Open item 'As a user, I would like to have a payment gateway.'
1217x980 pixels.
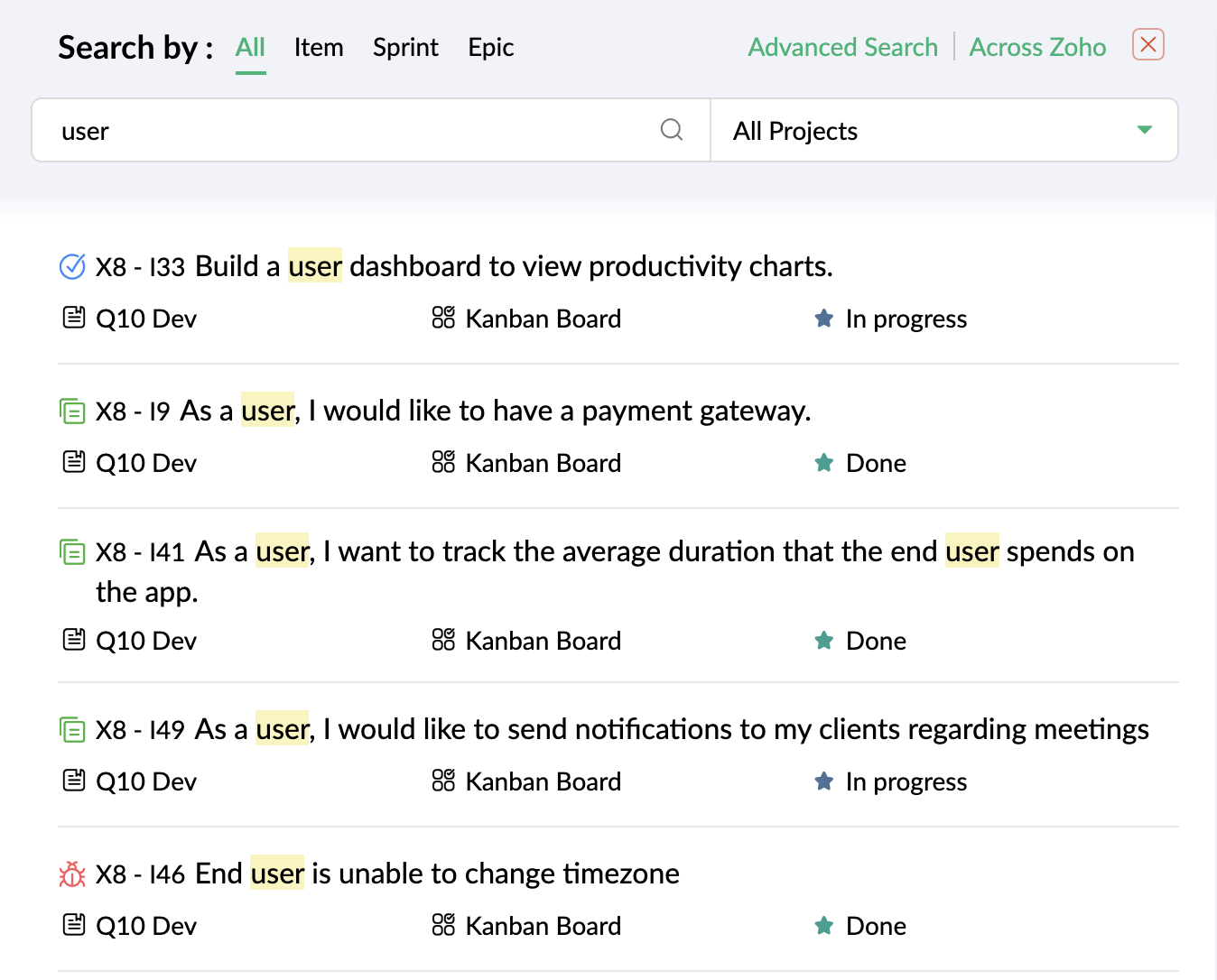click(496, 411)
